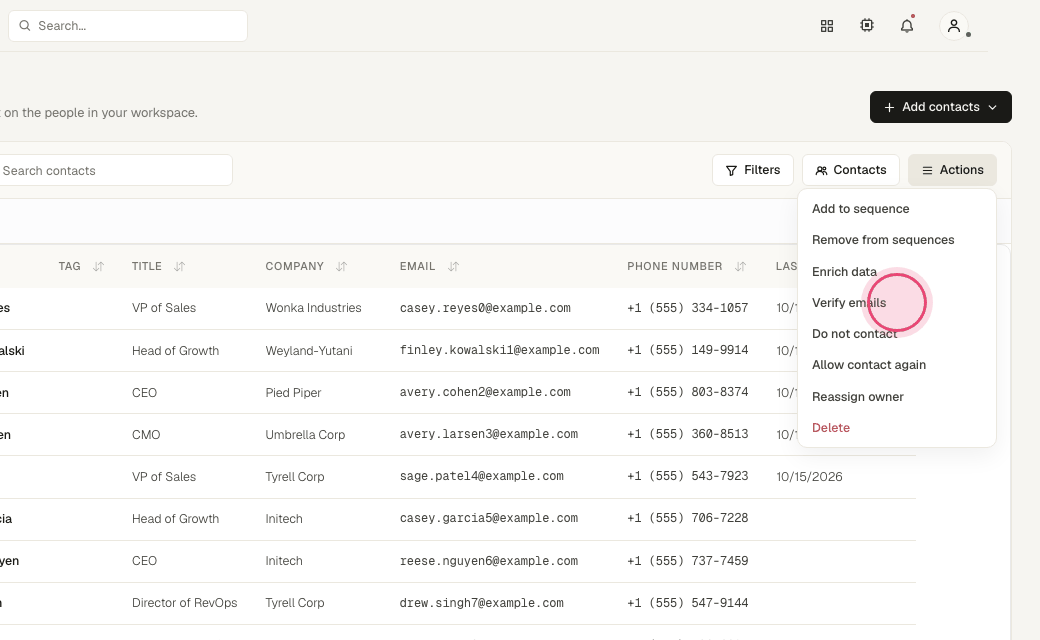Click drew.singh7@example.com email
Screen dimensions: 1040x640
[482, 603]
